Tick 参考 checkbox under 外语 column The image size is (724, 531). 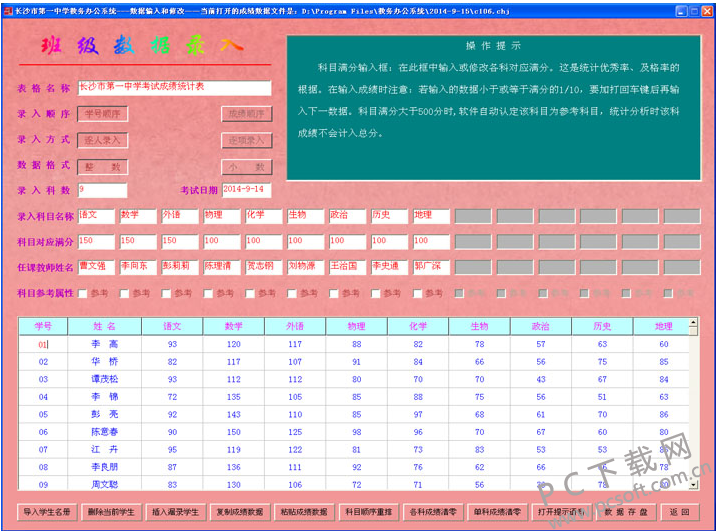pos(166,293)
